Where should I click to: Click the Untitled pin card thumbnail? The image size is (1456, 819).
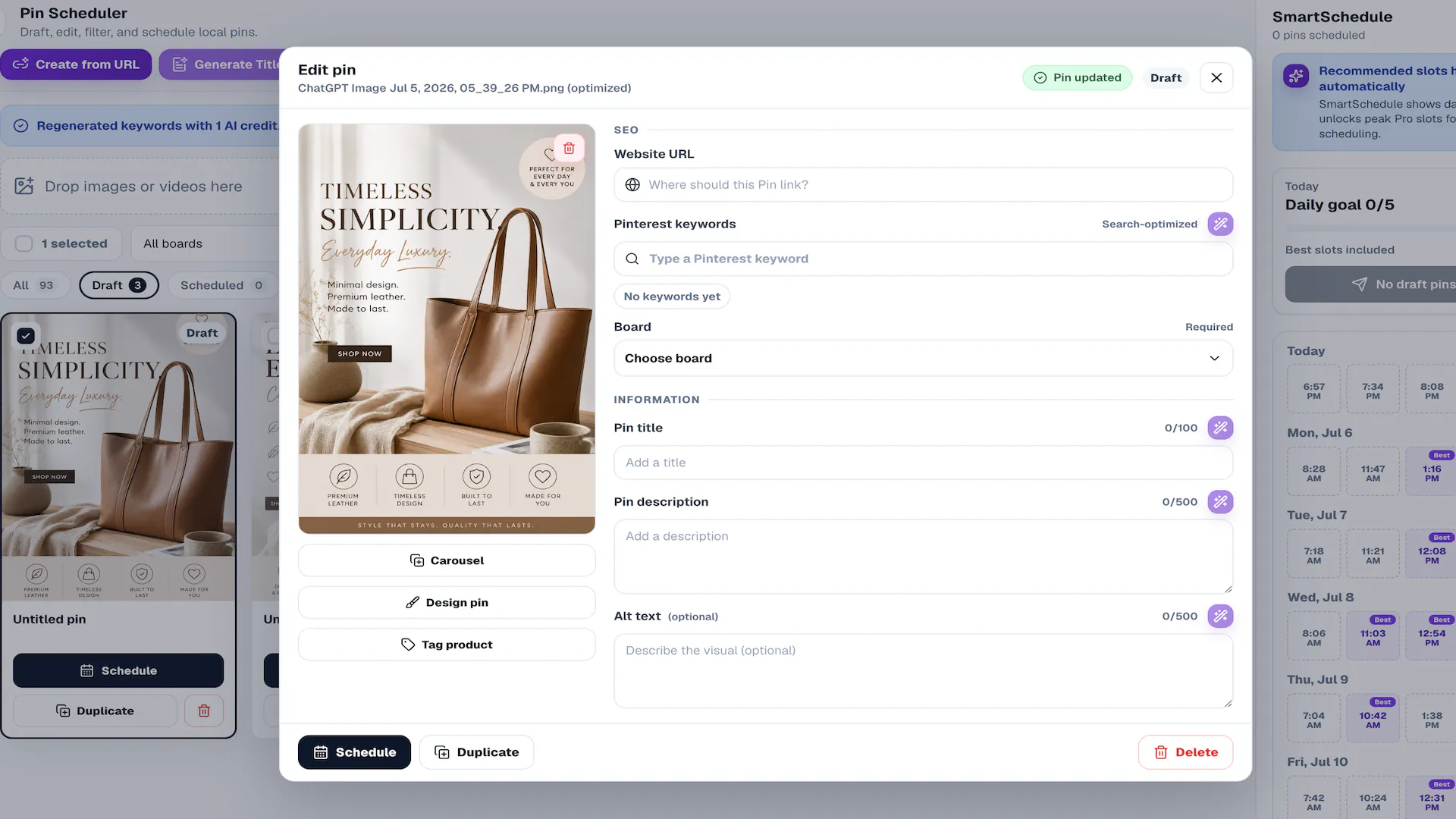pos(118,457)
